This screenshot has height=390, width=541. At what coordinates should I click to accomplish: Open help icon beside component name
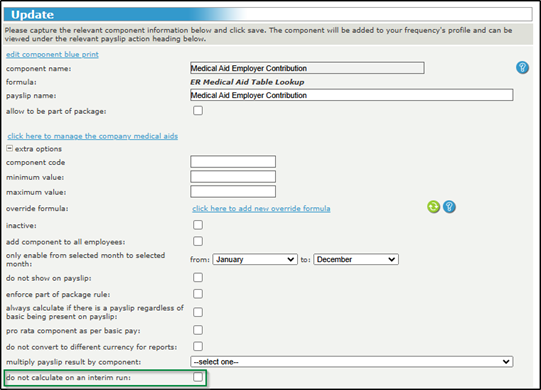click(x=522, y=67)
